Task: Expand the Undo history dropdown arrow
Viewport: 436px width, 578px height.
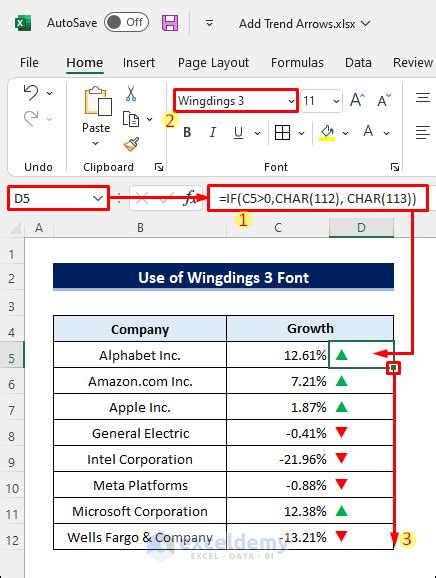Action: (49, 93)
